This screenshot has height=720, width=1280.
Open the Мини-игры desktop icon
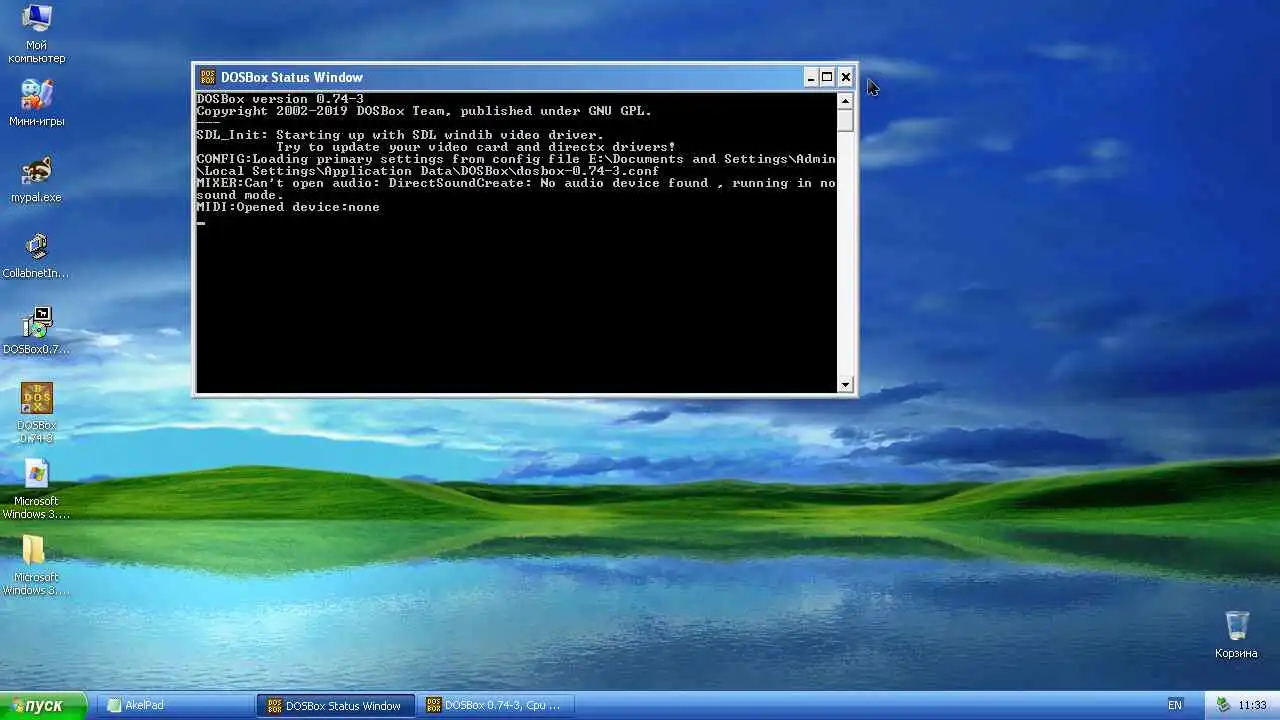coord(37,103)
